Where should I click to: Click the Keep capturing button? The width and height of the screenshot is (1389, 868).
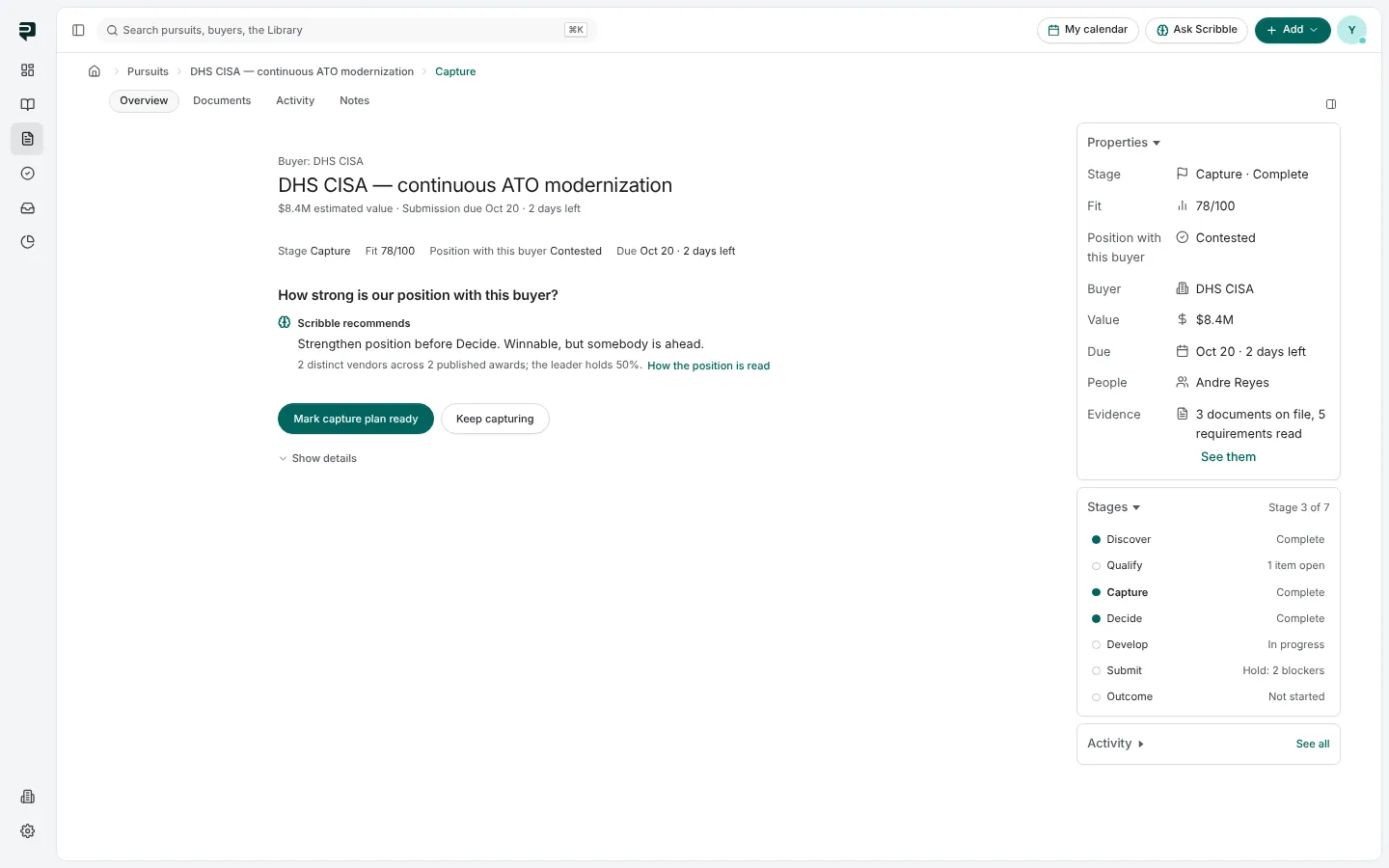495,419
